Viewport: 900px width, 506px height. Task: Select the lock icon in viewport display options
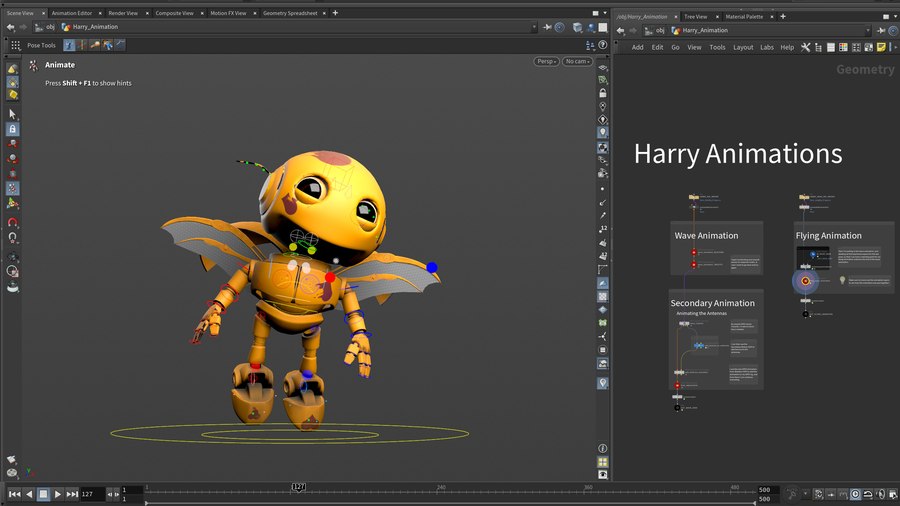tap(603, 92)
